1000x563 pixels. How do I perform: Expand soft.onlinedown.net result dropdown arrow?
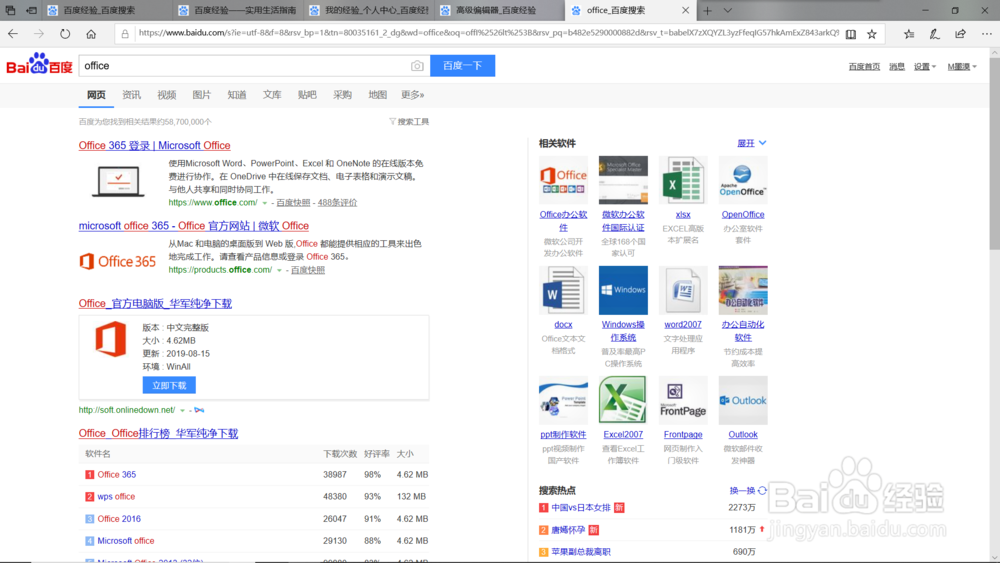[182, 411]
